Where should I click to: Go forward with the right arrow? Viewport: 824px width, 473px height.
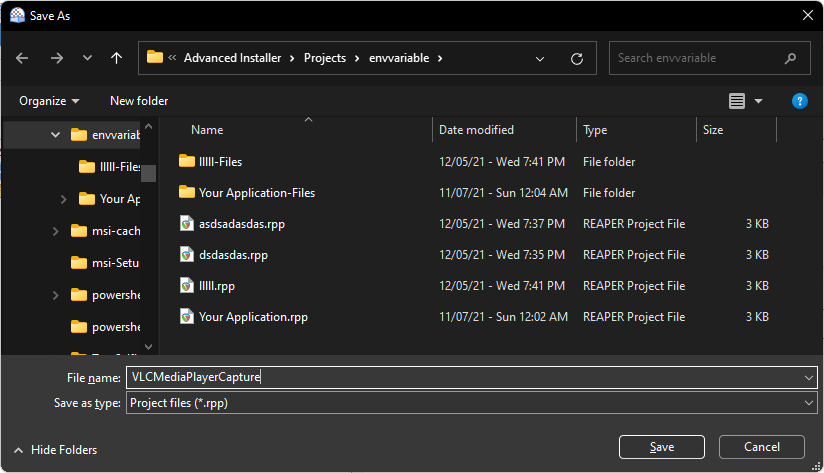(57, 58)
